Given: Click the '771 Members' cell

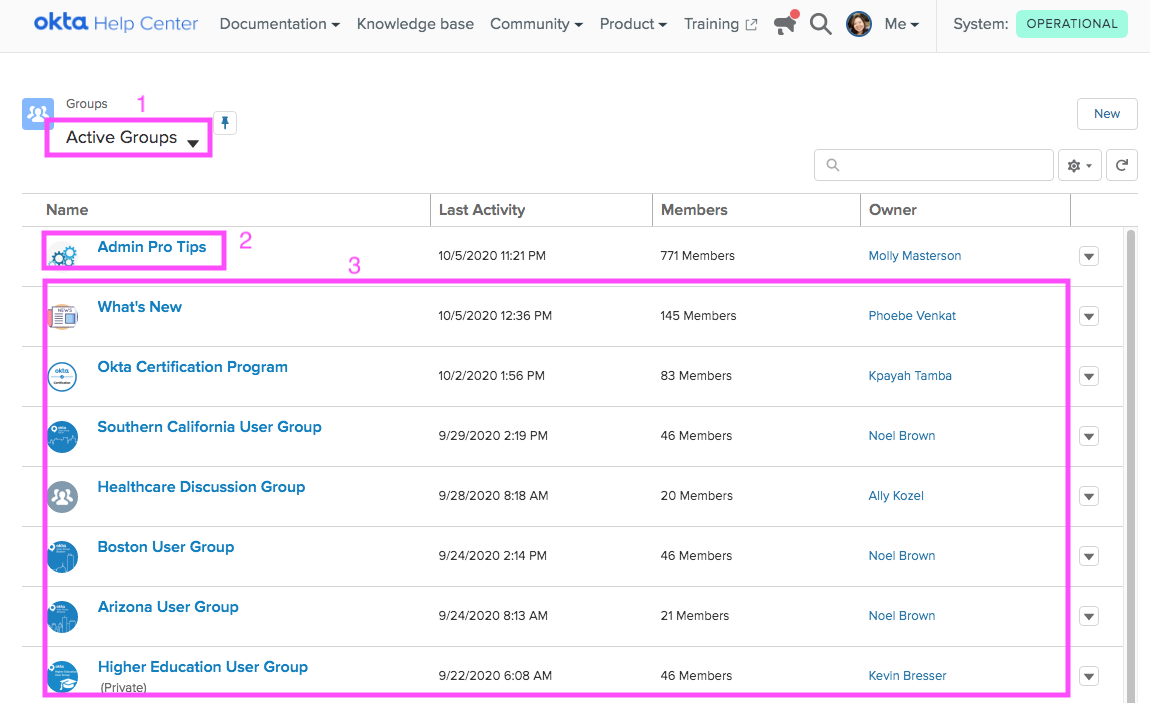Looking at the screenshot, I should [x=697, y=256].
